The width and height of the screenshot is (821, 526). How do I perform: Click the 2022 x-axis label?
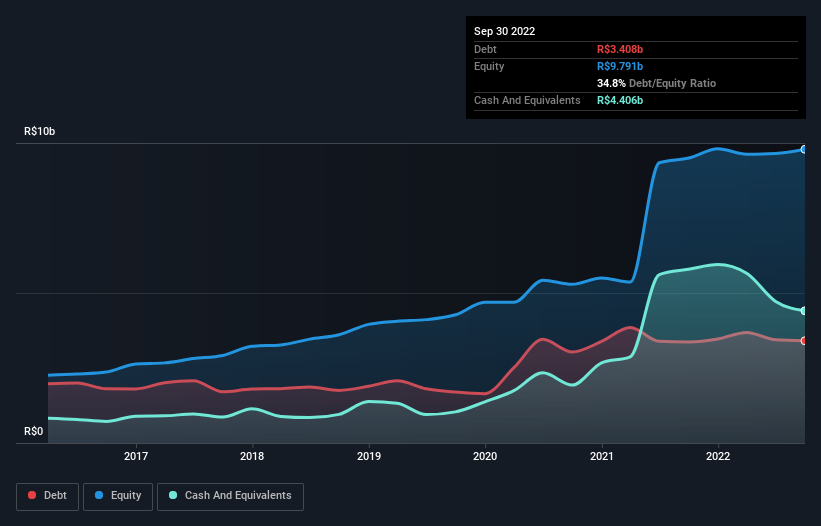718,456
